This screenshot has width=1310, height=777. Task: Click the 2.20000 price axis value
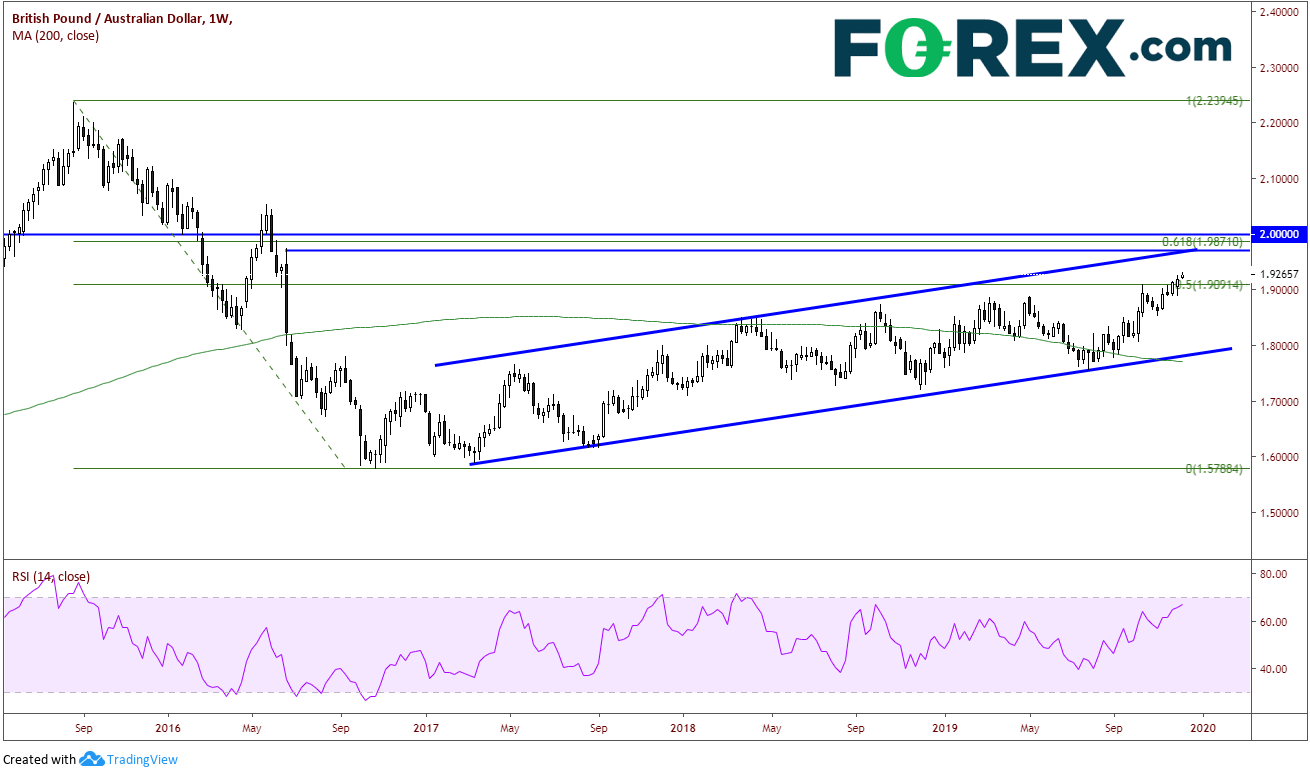coord(1281,124)
